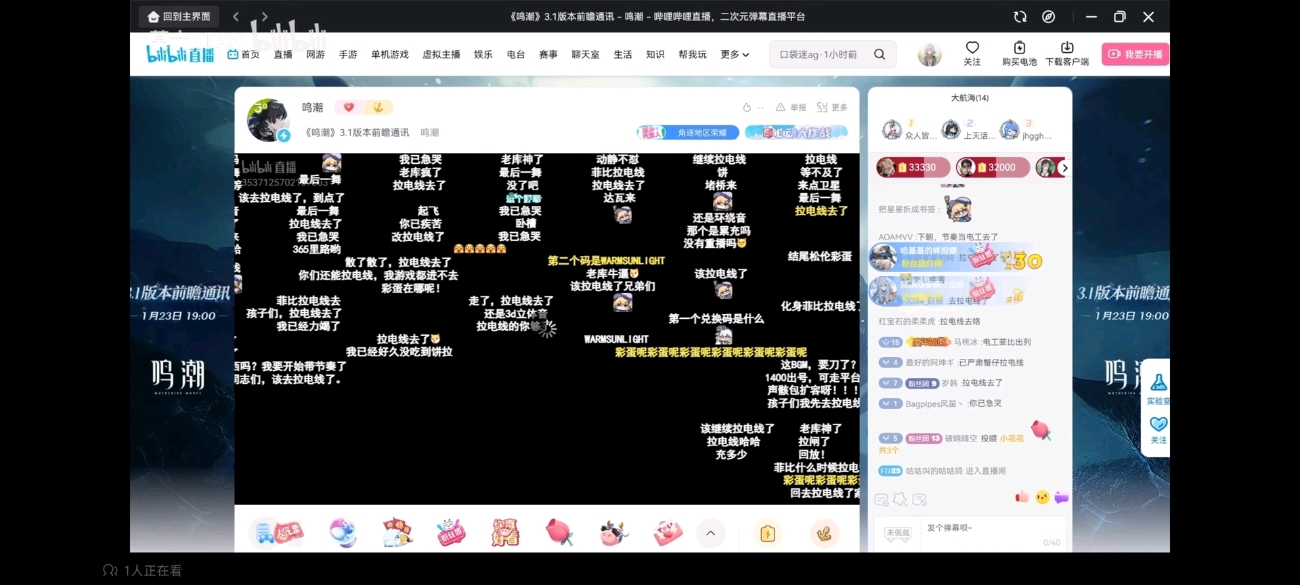This screenshot has height=585, width=1300.
Task: Click the search magnifier icon
Action: click(x=879, y=54)
